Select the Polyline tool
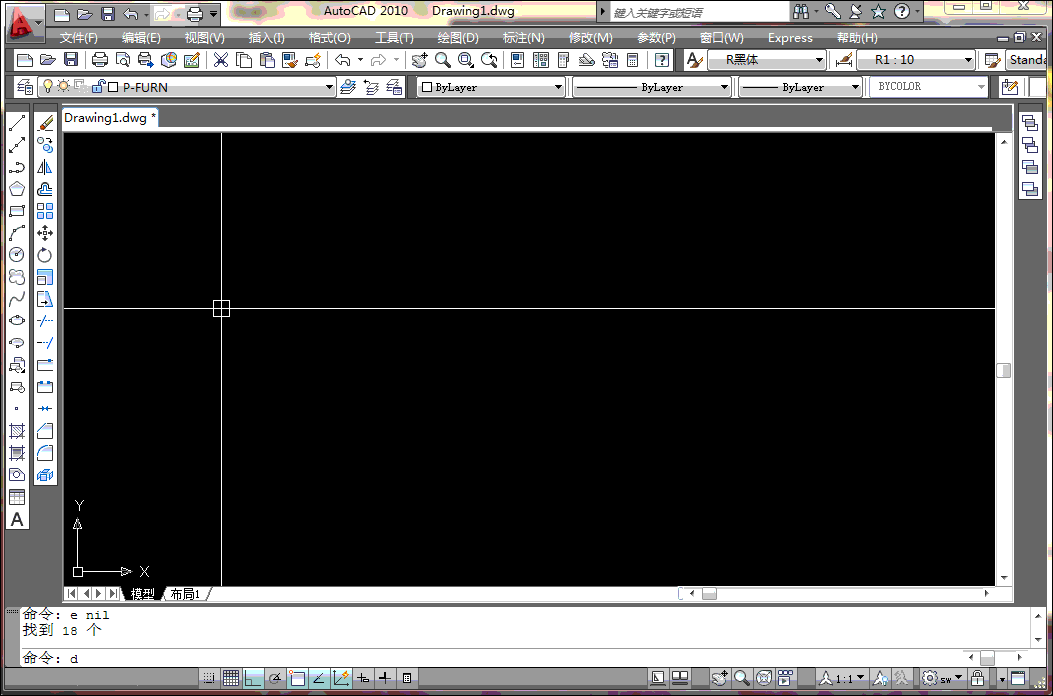 [17, 167]
